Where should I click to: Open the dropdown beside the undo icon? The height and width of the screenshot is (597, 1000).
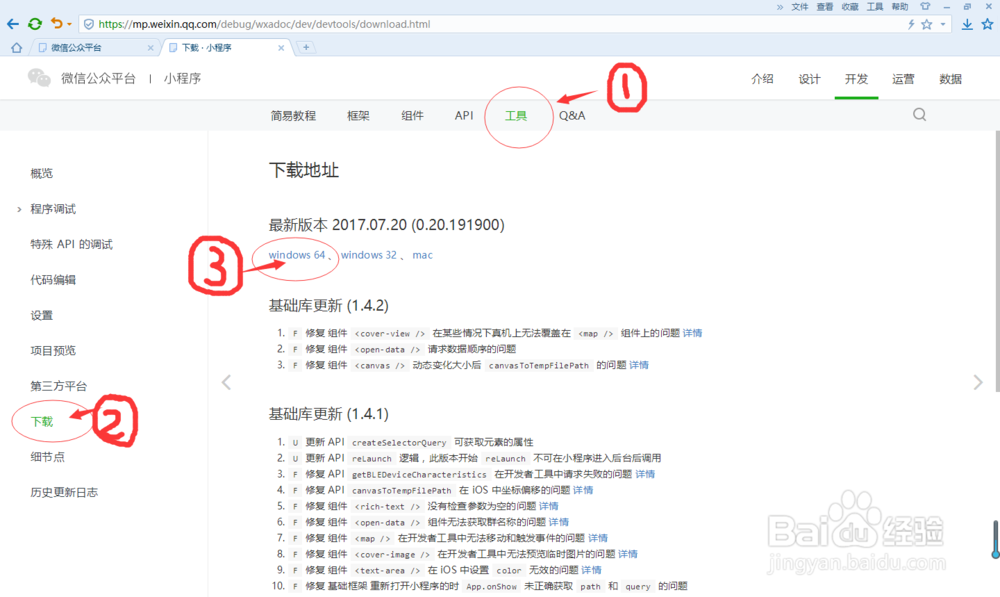69,24
